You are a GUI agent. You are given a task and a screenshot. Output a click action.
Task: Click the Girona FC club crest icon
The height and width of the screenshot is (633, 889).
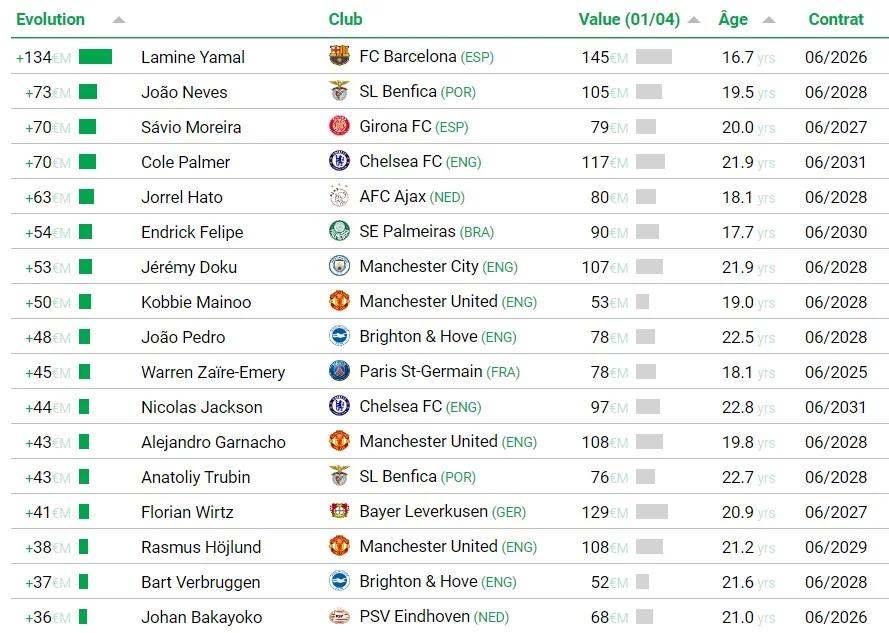point(340,127)
